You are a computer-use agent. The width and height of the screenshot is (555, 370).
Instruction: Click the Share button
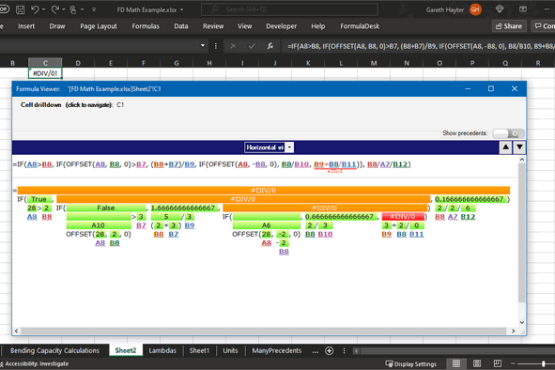(x=509, y=26)
